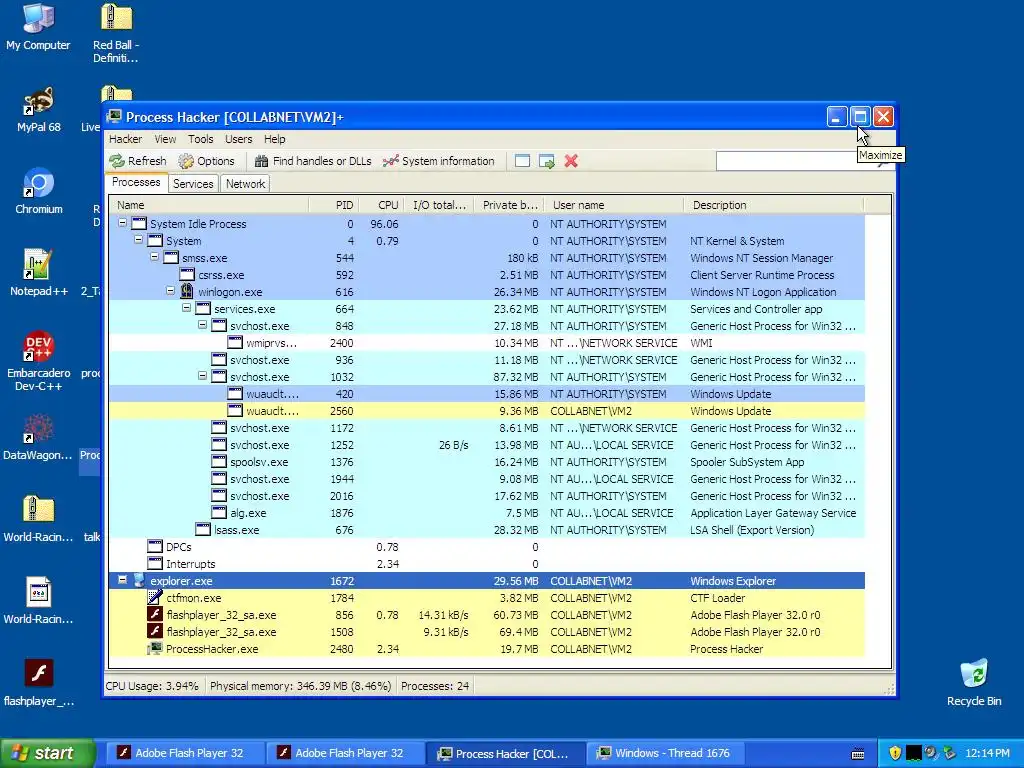Click CPU Usage in status bar
This screenshot has width=1024, height=768.
tap(152, 686)
